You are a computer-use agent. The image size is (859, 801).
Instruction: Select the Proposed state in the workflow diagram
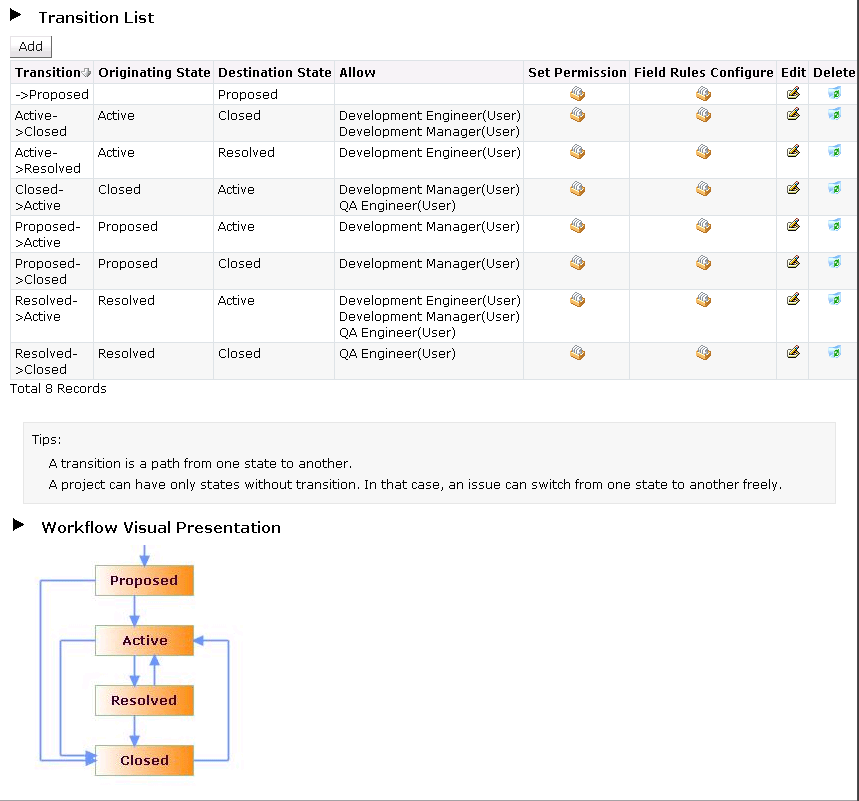144,580
